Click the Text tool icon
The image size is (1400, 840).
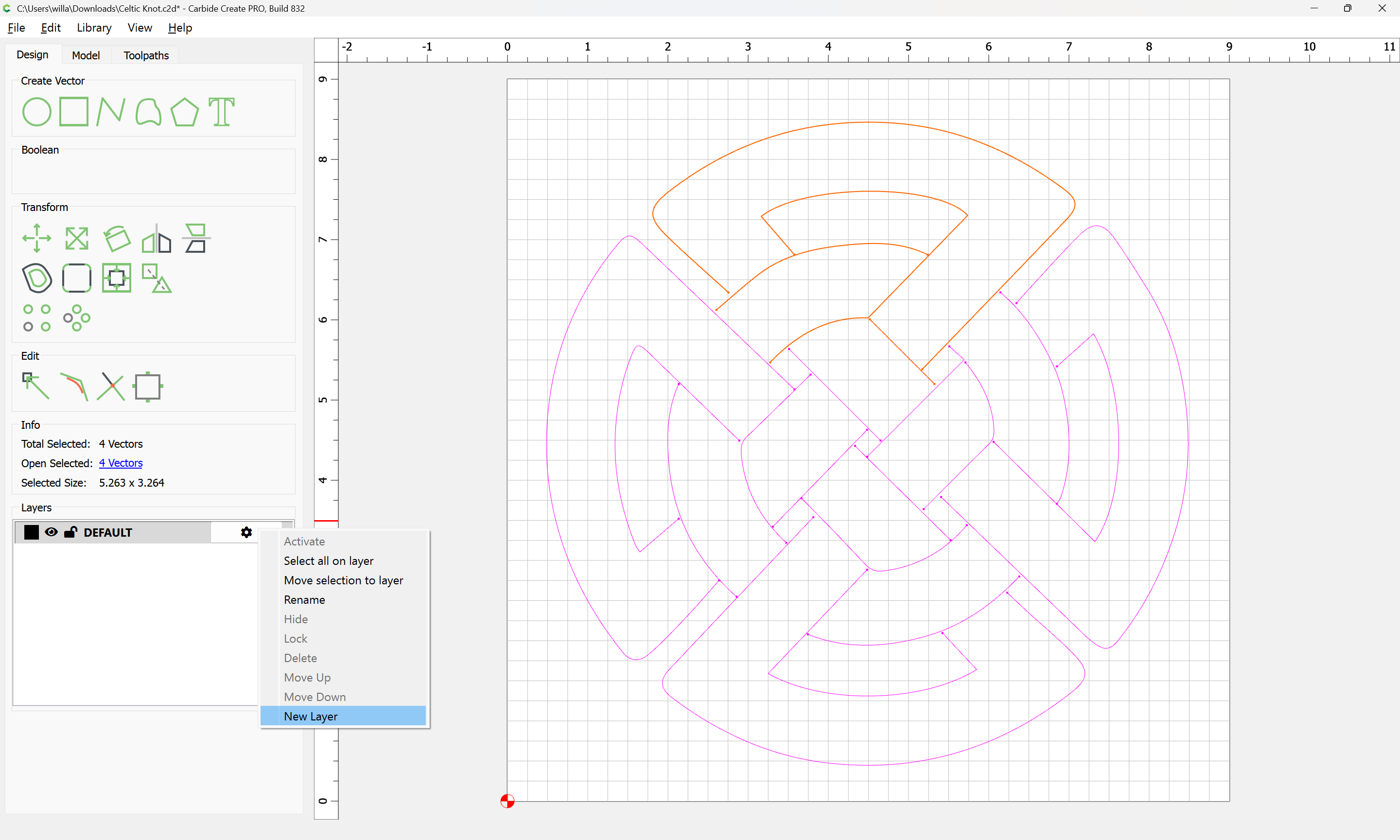pyautogui.click(x=221, y=111)
